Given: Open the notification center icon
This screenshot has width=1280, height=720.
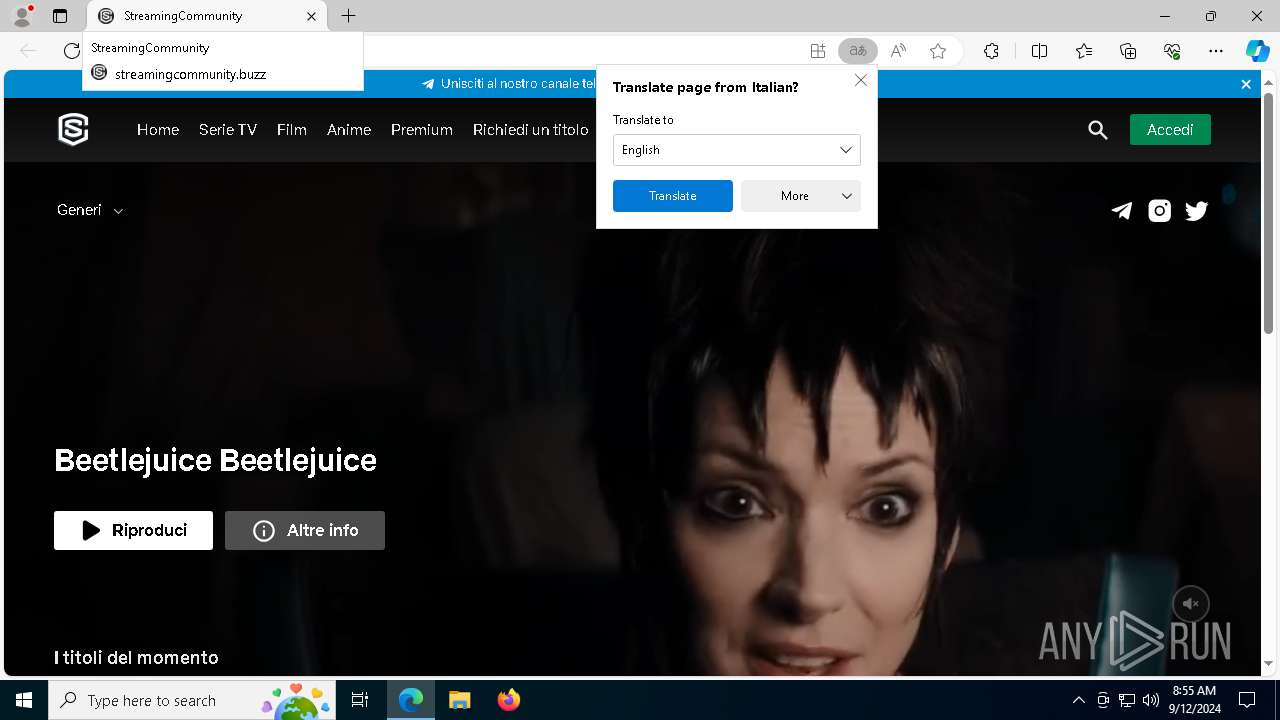Looking at the screenshot, I should coord(1247,700).
